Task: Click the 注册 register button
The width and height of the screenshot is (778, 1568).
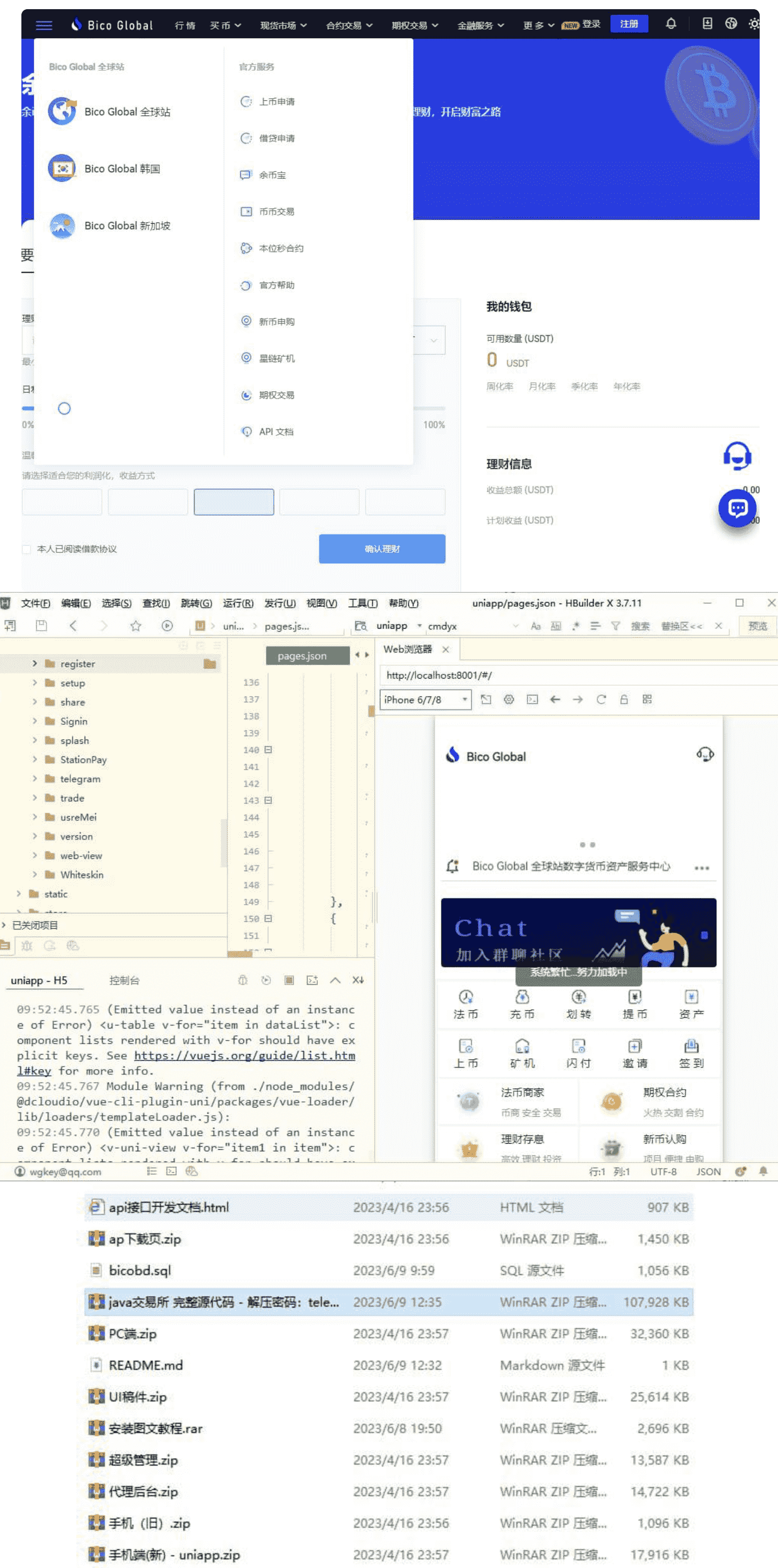Action: click(x=629, y=24)
